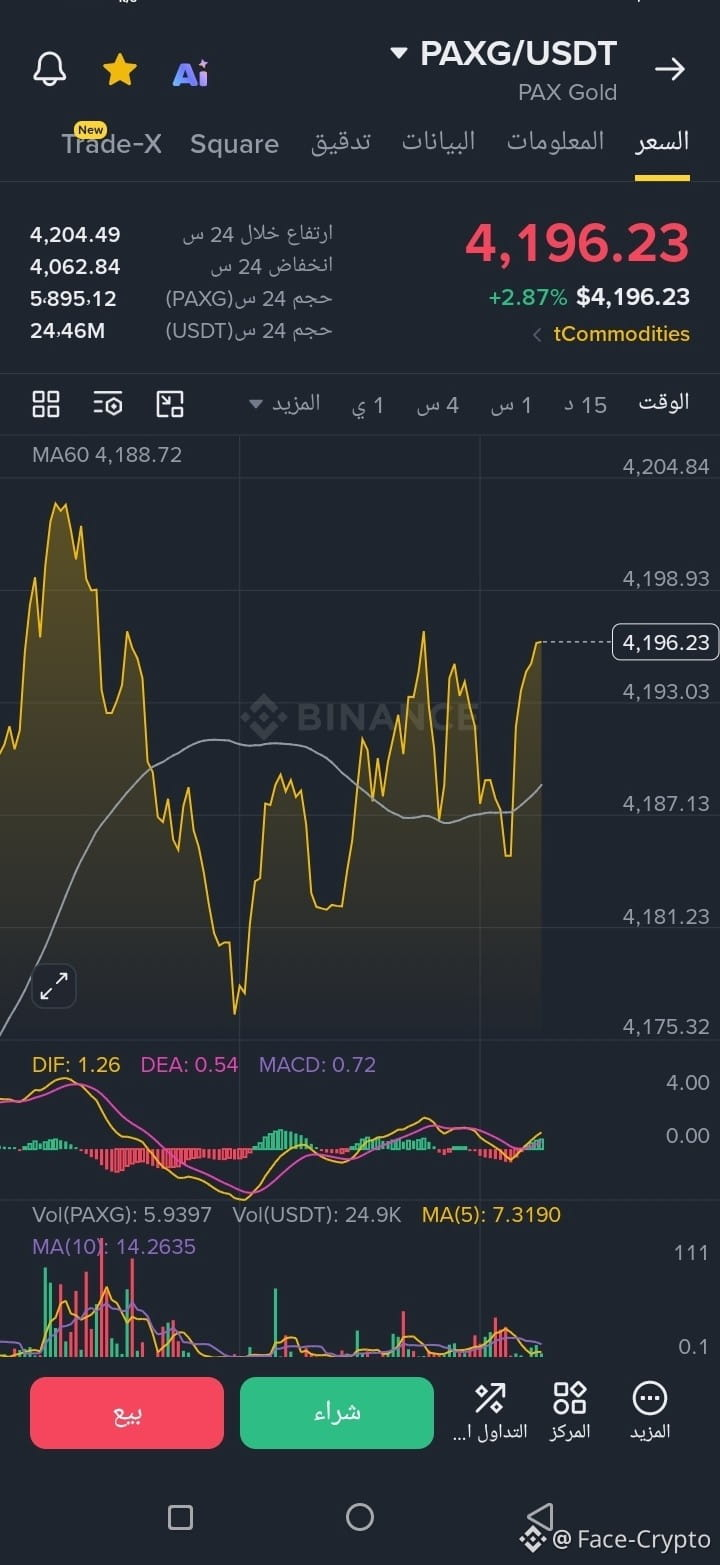Tap the PAX Gold subtitle
The height and width of the screenshot is (1565, 720).
pos(567,93)
